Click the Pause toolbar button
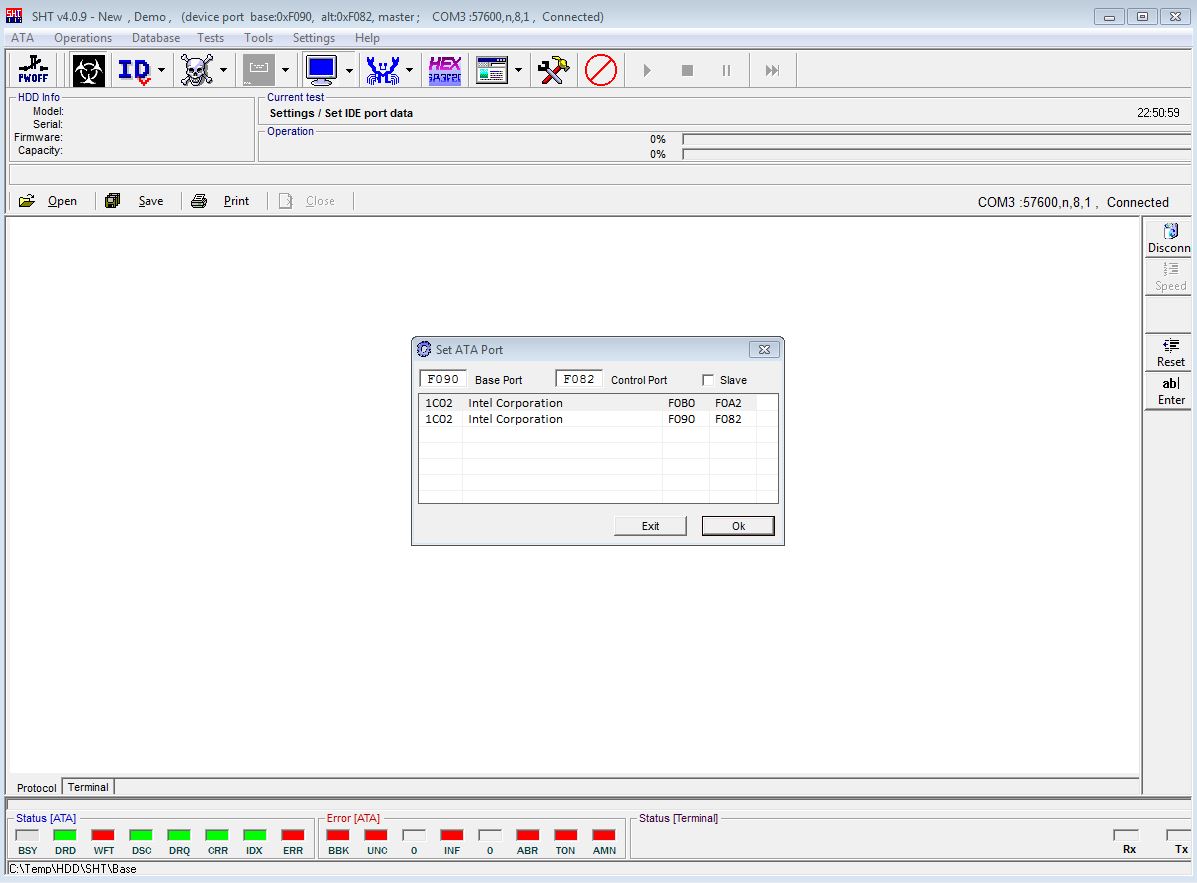The width and height of the screenshot is (1197, 883). tap(726, 70)
